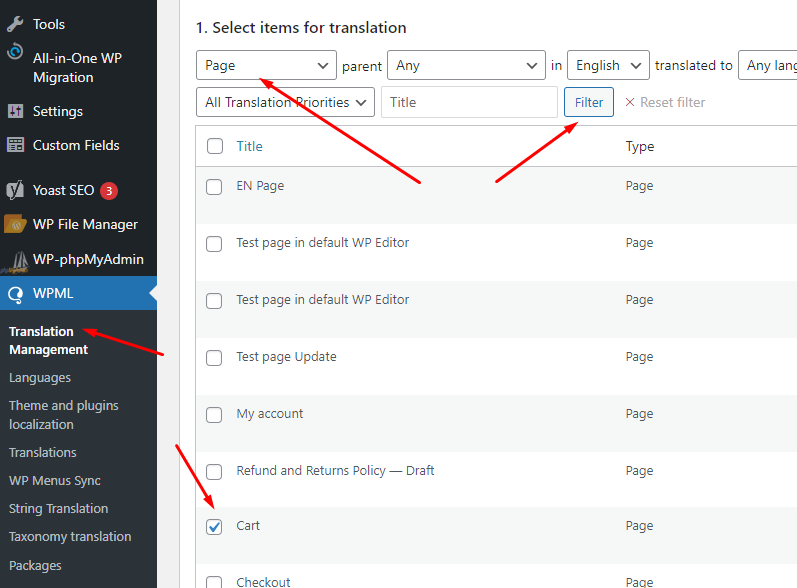Check the EN Page checkbox
The width and height of the screenshot is (797, 588).
tap(214, 187)
